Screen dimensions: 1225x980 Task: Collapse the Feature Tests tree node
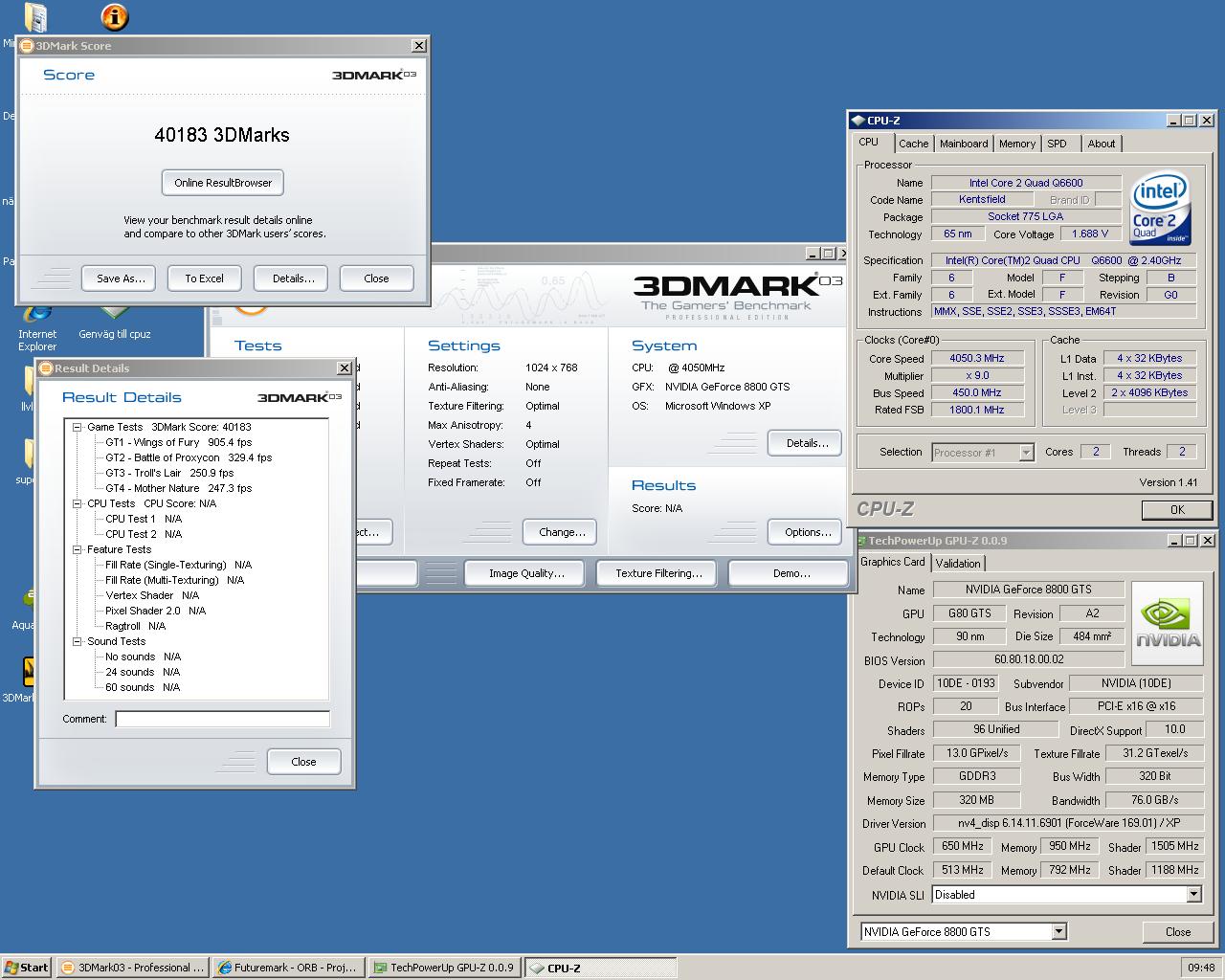tap(78, 550)
